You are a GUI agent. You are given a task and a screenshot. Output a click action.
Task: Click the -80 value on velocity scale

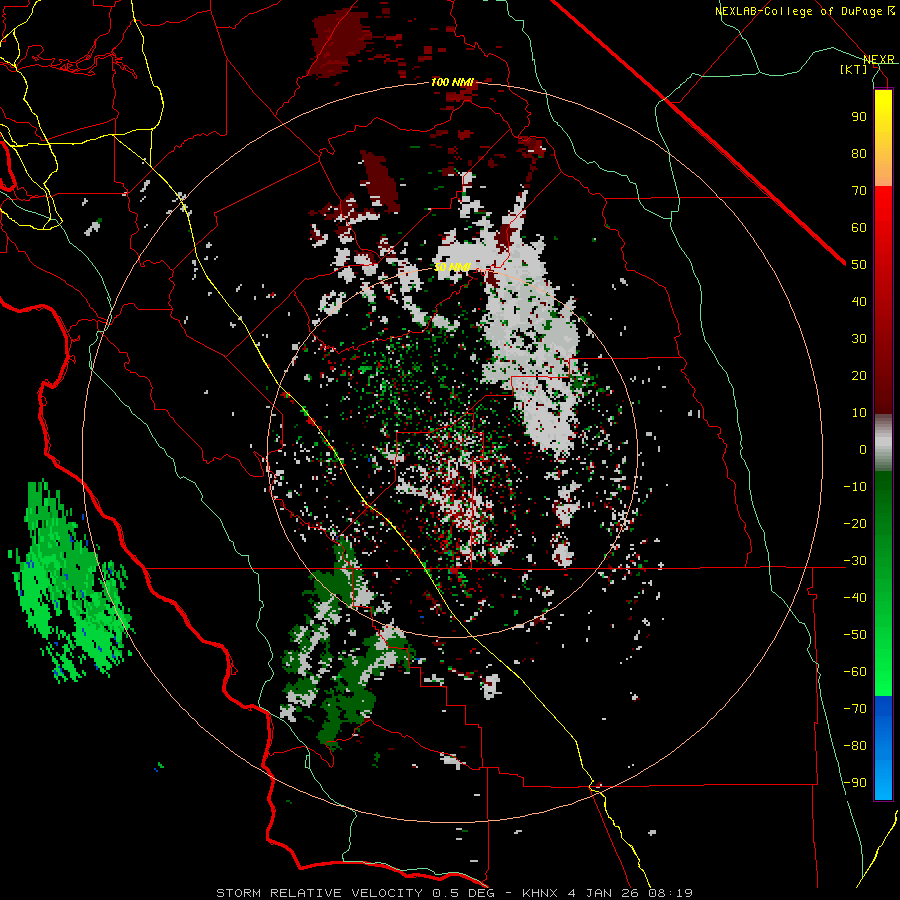(x=855, y=746)
